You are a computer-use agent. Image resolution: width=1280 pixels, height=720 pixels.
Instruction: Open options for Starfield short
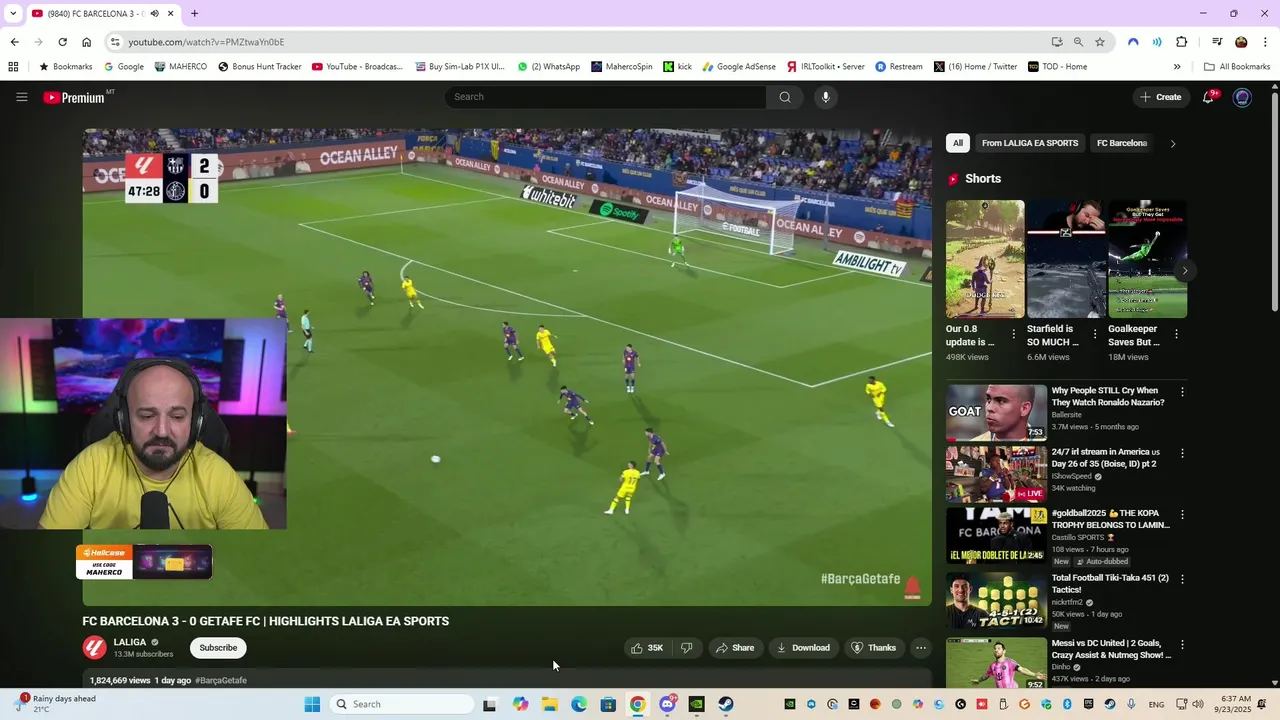pos(1095,334)
